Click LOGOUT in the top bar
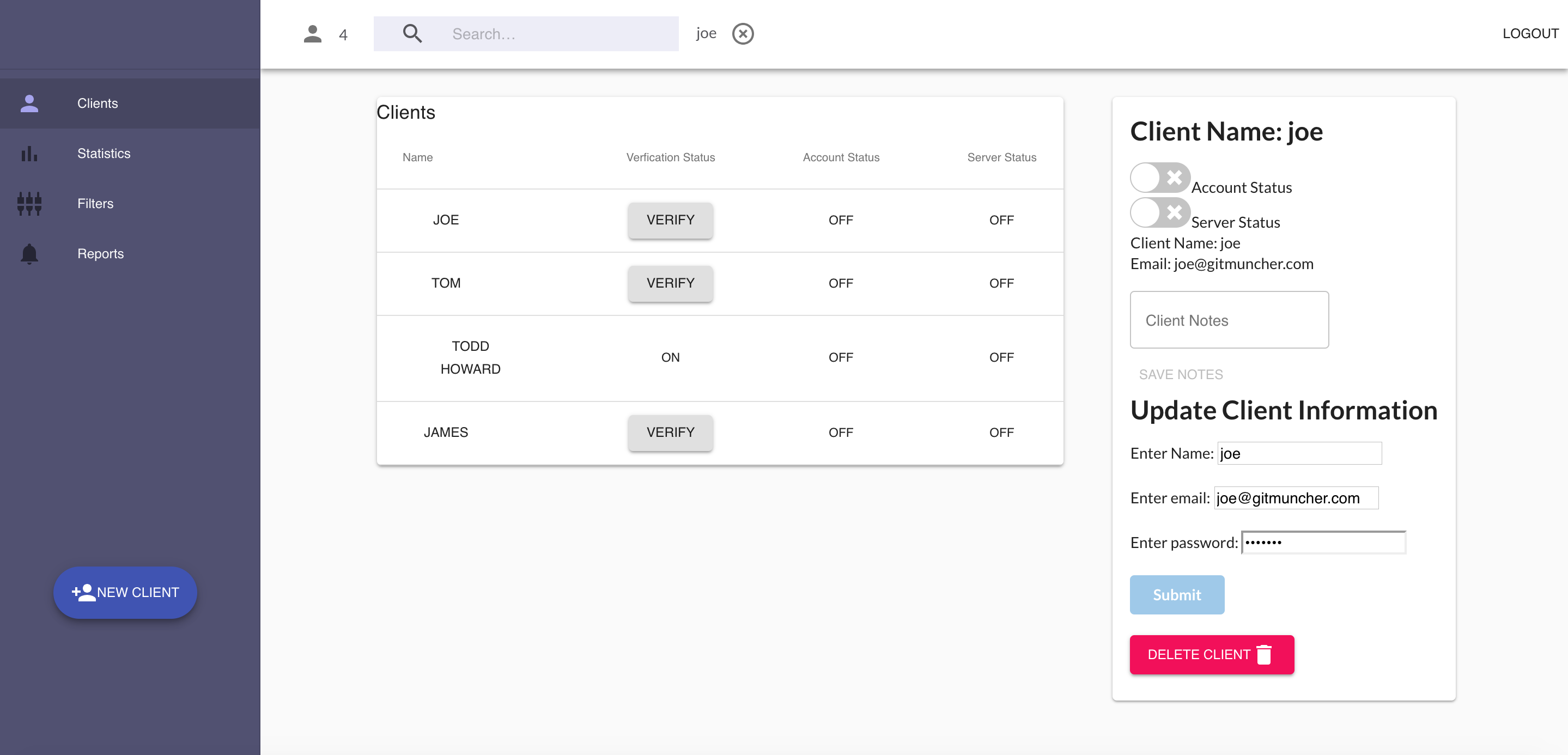This screenshot has width=1568, height=755. 1530,33
